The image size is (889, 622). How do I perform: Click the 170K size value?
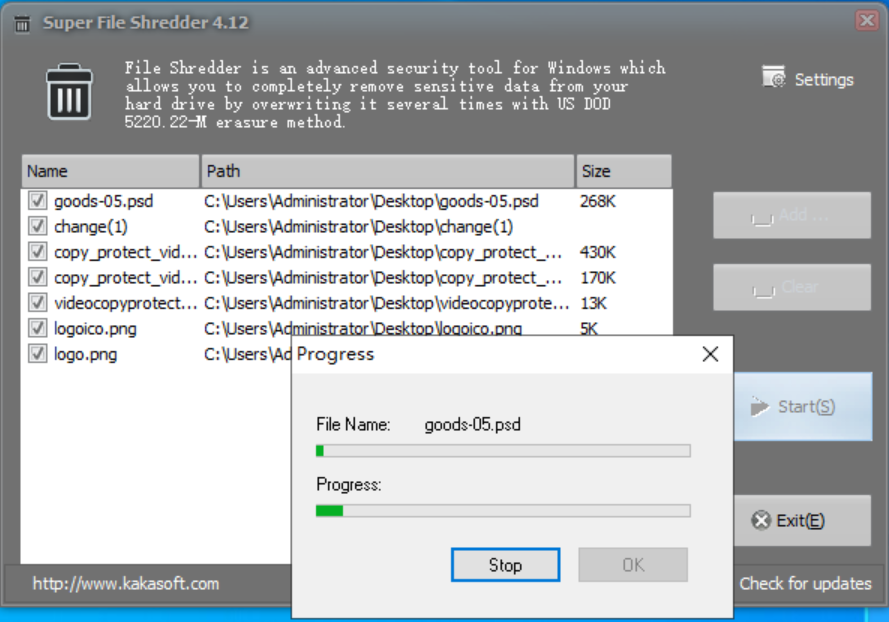pyautogui.click(x=598, y=278)
